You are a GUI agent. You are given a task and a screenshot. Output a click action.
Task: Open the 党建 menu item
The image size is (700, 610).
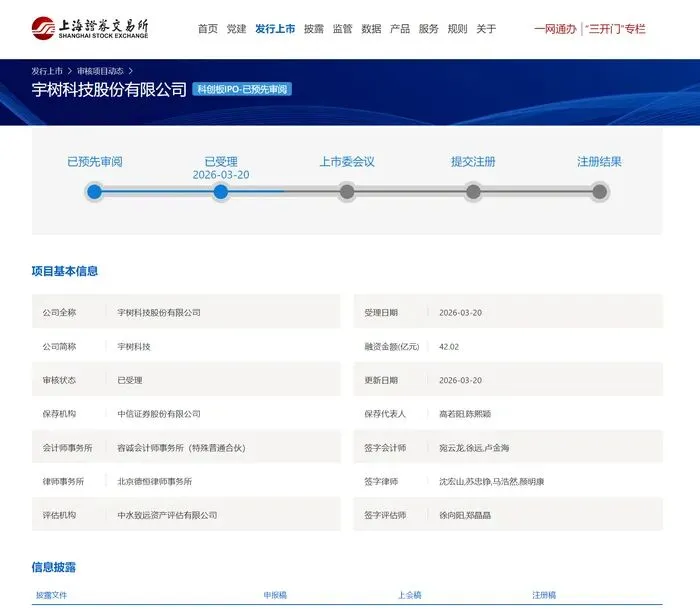(x=236, y=29)
